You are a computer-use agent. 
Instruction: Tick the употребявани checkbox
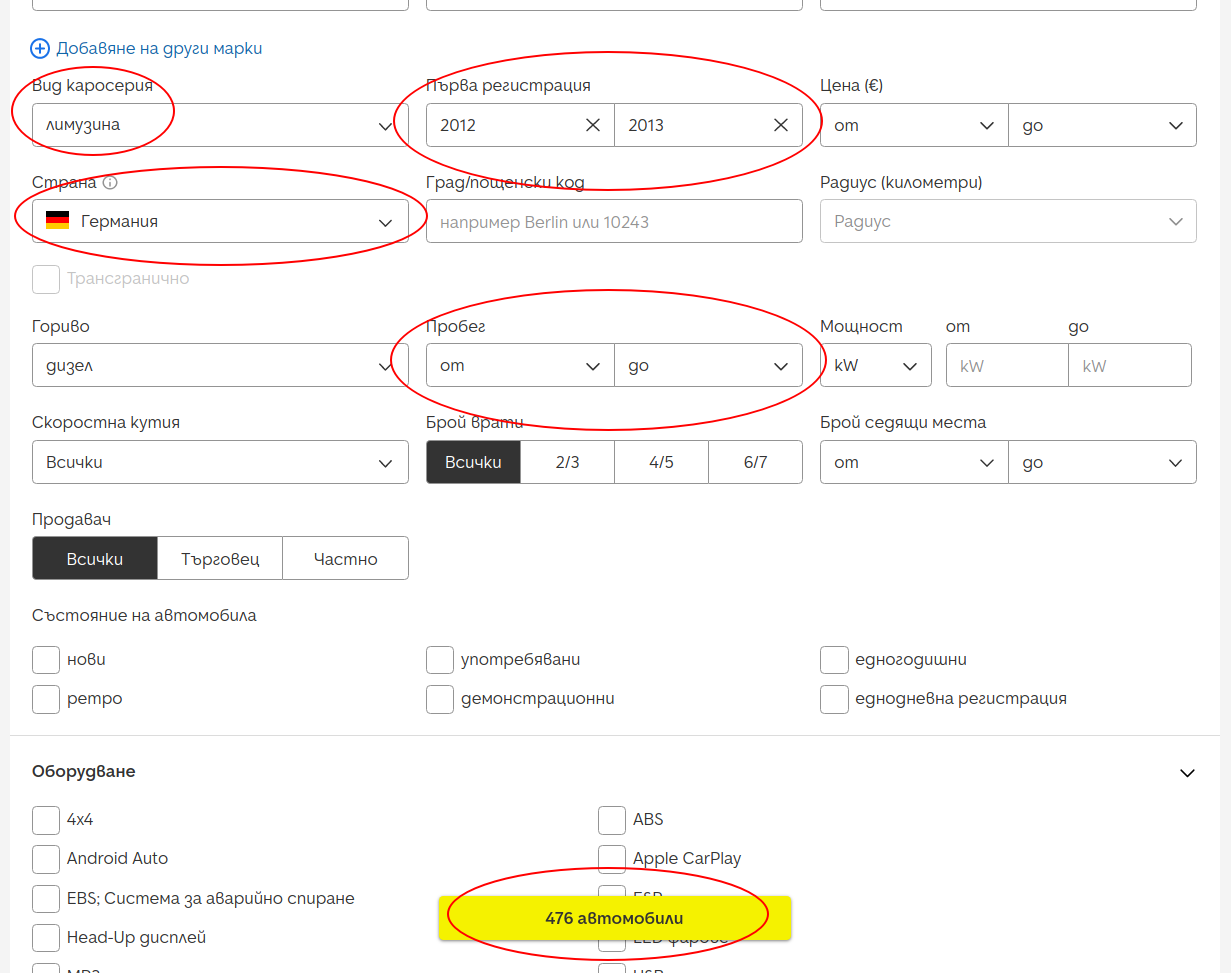[440, 660]
